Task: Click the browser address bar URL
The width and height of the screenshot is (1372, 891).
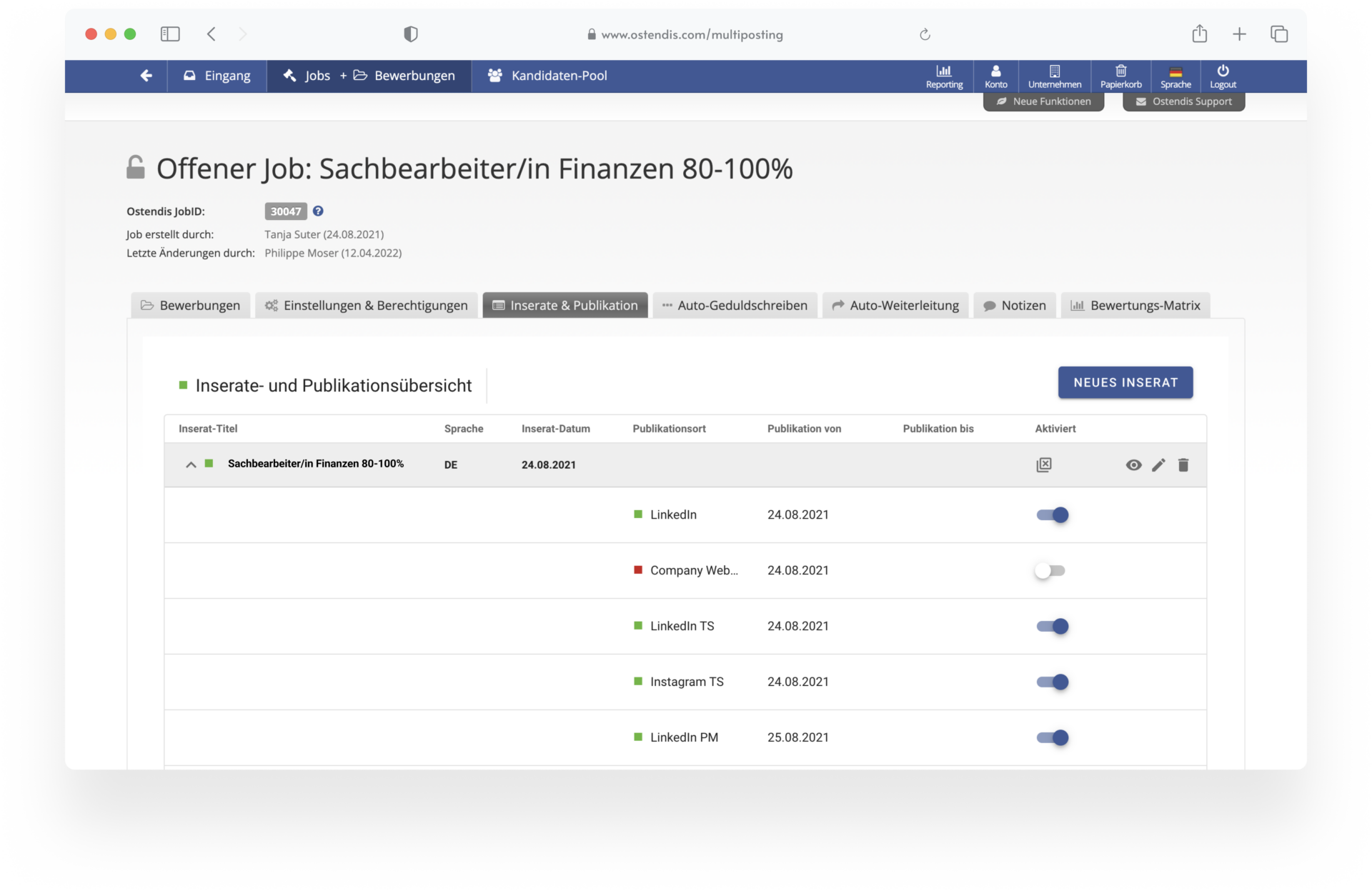Action: (692, 34)
